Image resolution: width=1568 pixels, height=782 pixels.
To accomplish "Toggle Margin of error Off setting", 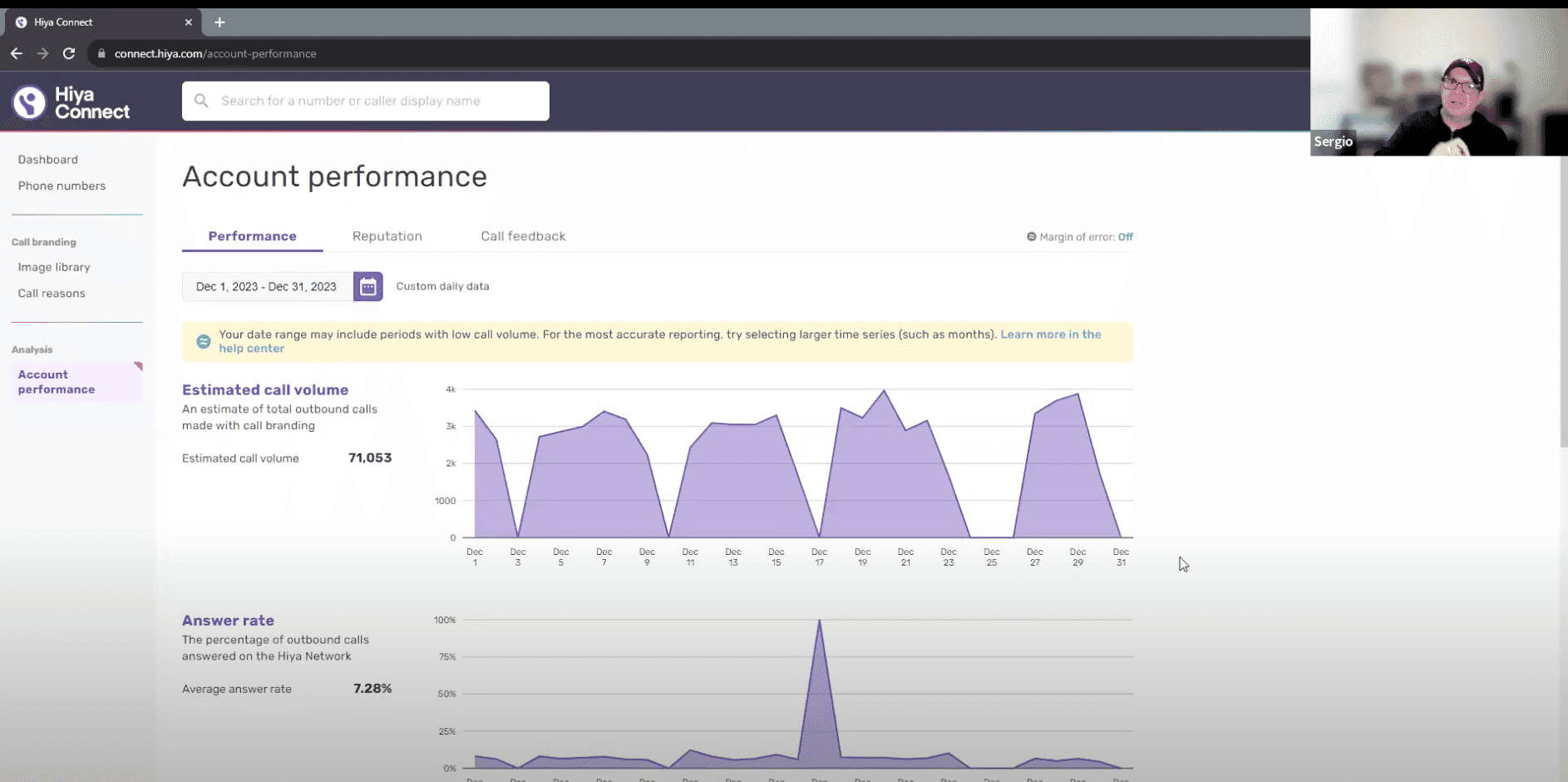I will coord(1125,237).
